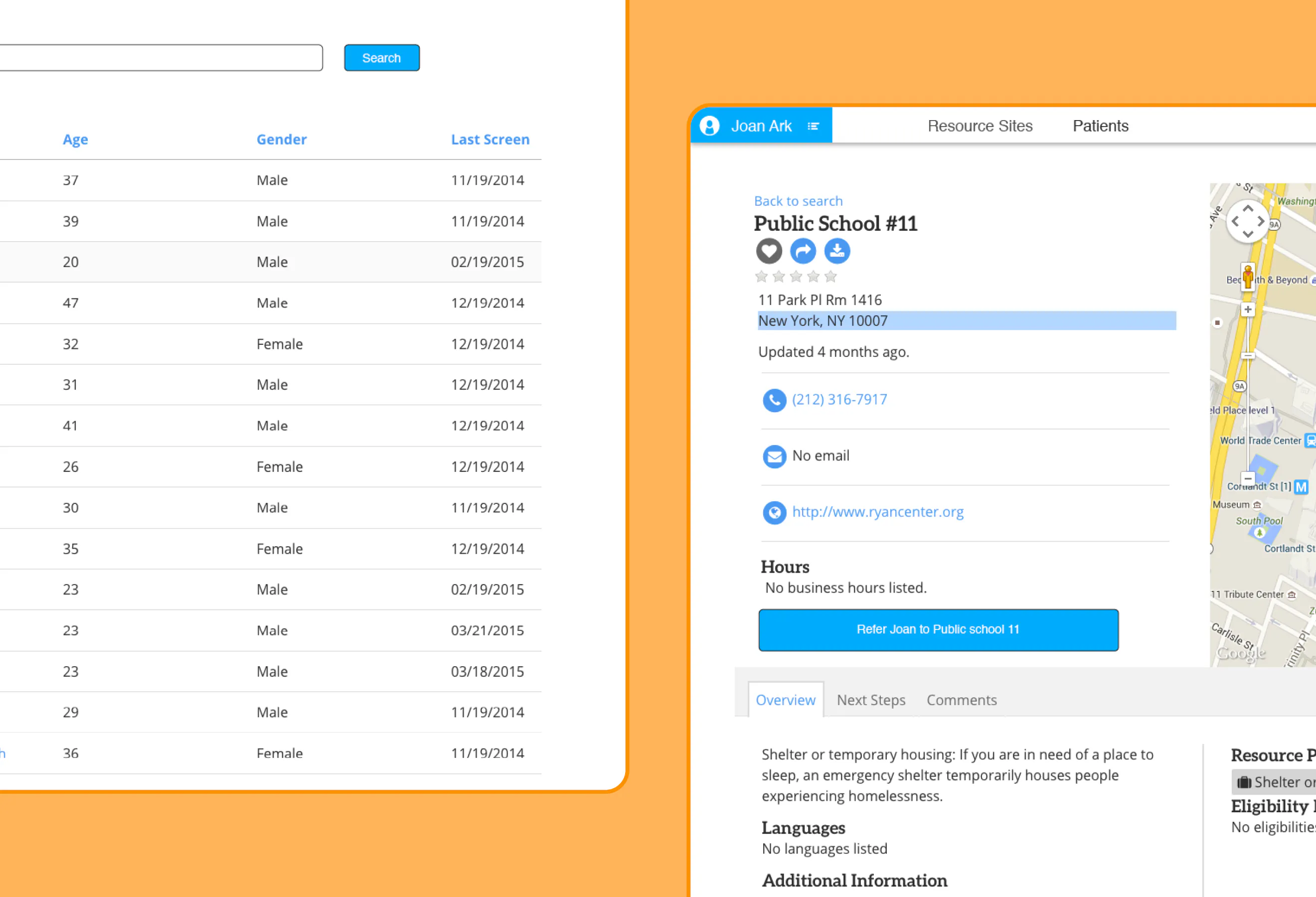The image size is (1316, 897).
Task: Click the phone icon next to (212) 316-7917
Action: point(774,400)
